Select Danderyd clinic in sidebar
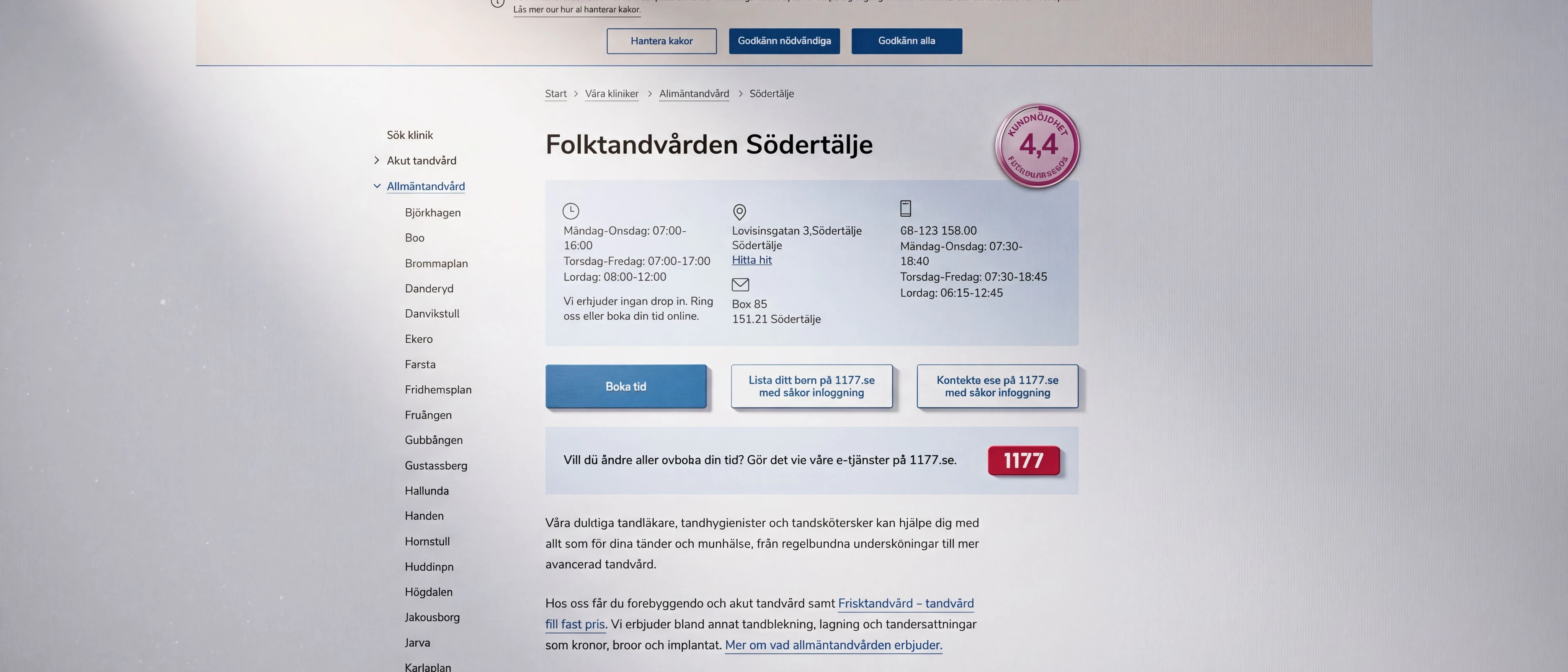 tap(429, 289)
